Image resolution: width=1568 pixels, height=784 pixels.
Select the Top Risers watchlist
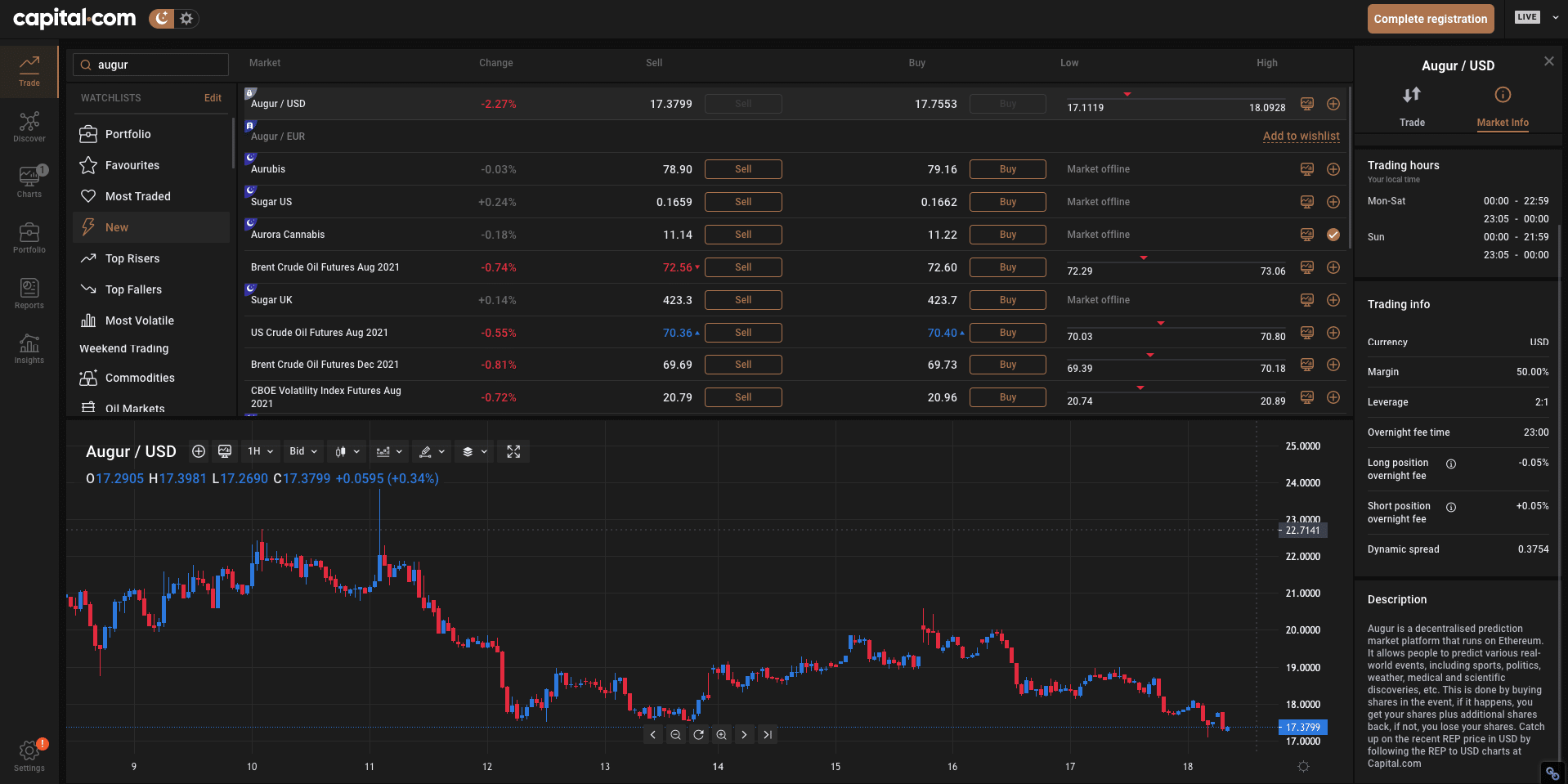151,258
